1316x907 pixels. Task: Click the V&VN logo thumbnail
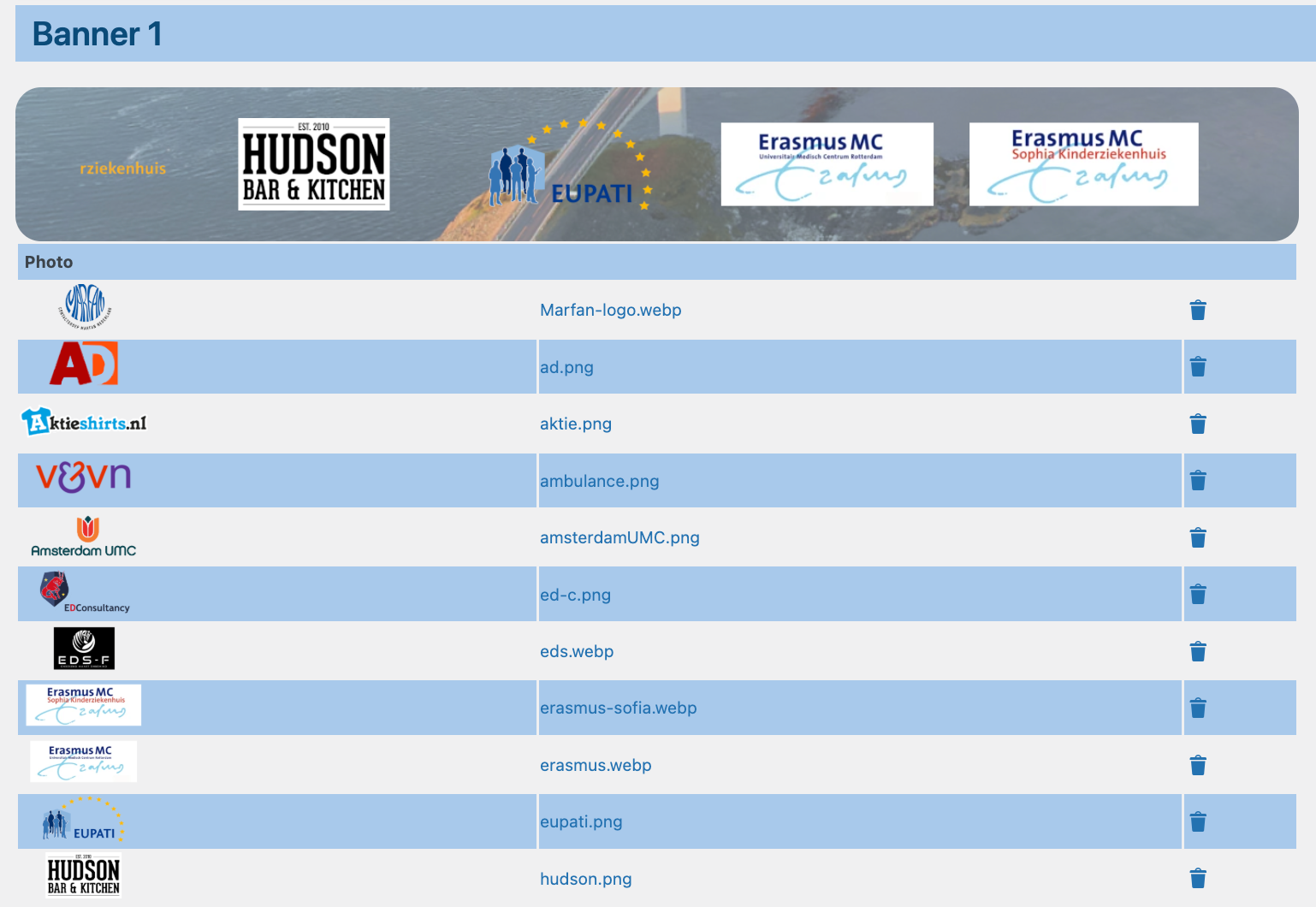(83, 477)
